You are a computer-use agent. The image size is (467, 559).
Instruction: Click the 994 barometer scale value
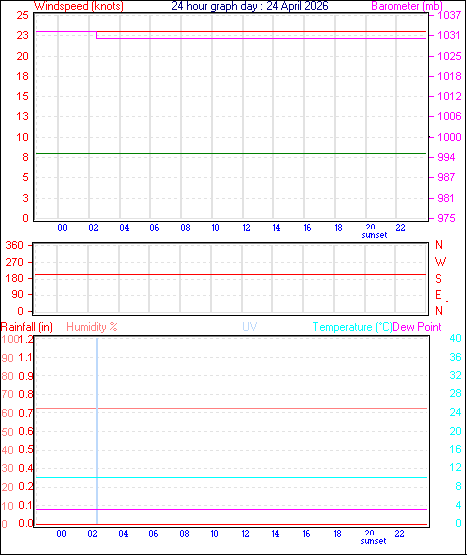446,157
